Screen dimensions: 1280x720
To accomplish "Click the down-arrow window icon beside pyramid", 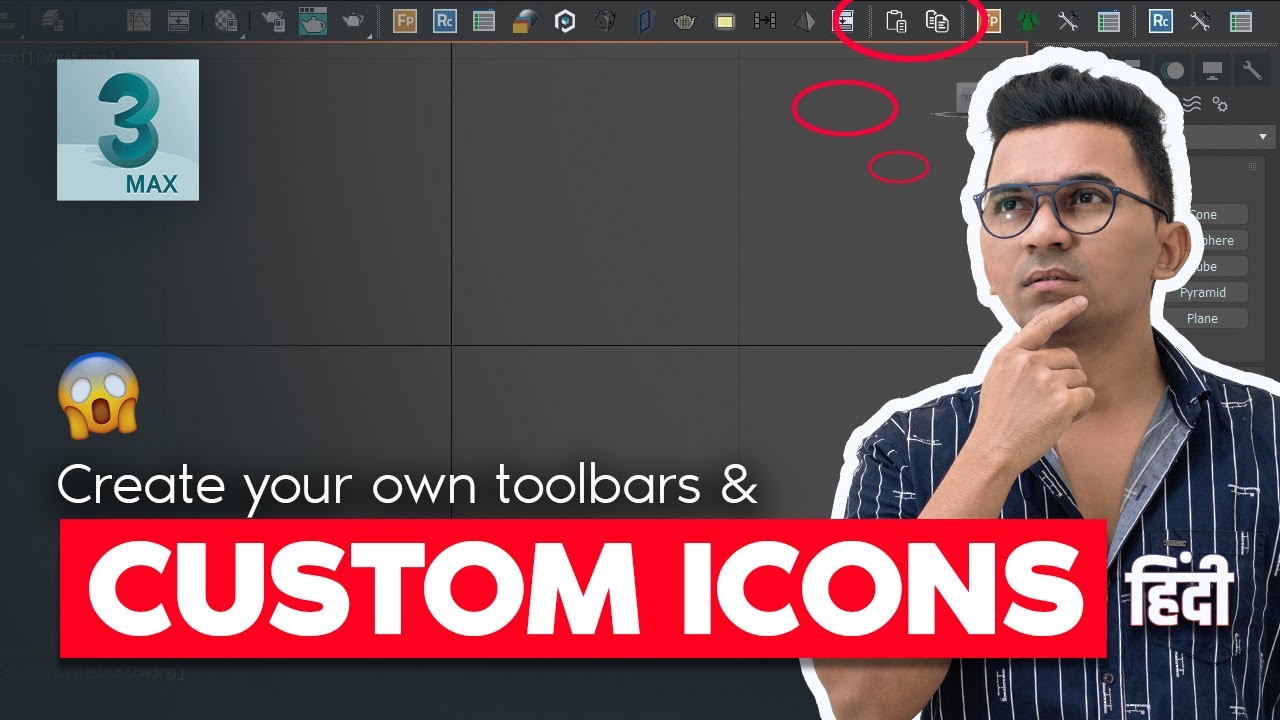I will (x=844, y=20).
